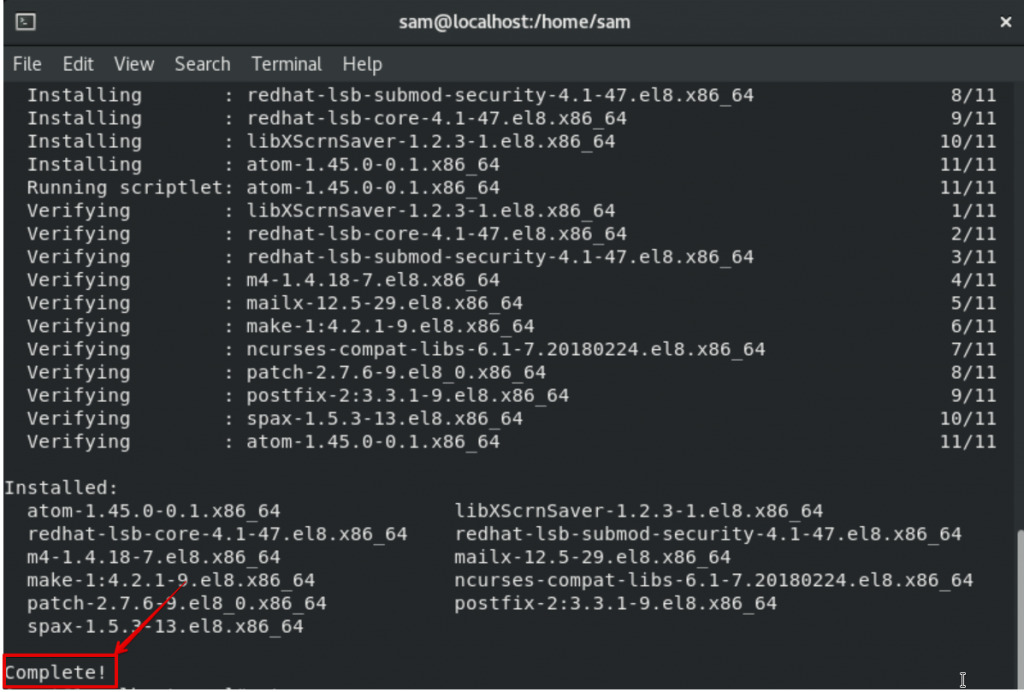
Task: Click spax-1.5.3-13 in the Installed list
Action: tap(165, 626)
